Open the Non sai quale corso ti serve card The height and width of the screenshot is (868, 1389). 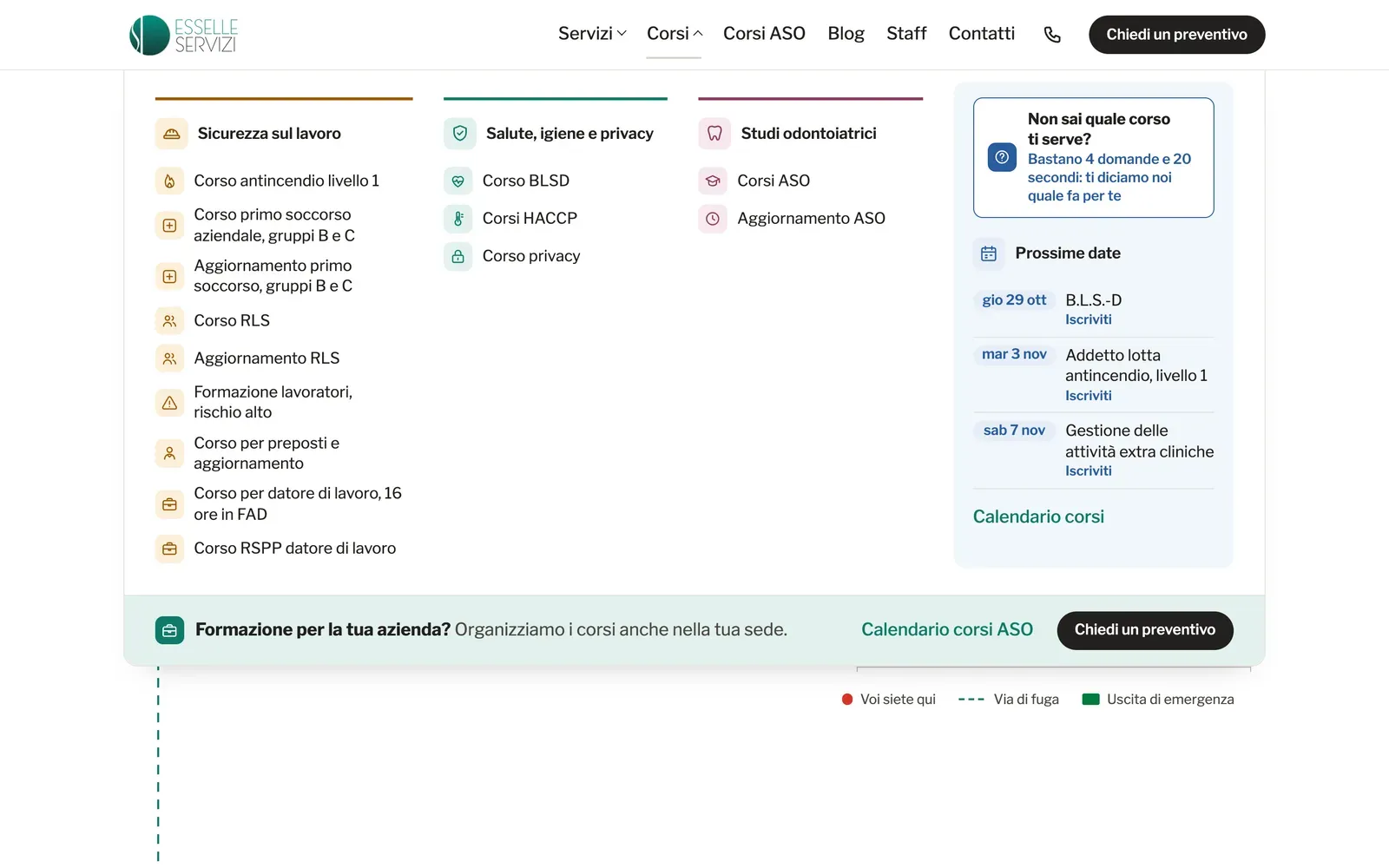point(1093,157)
